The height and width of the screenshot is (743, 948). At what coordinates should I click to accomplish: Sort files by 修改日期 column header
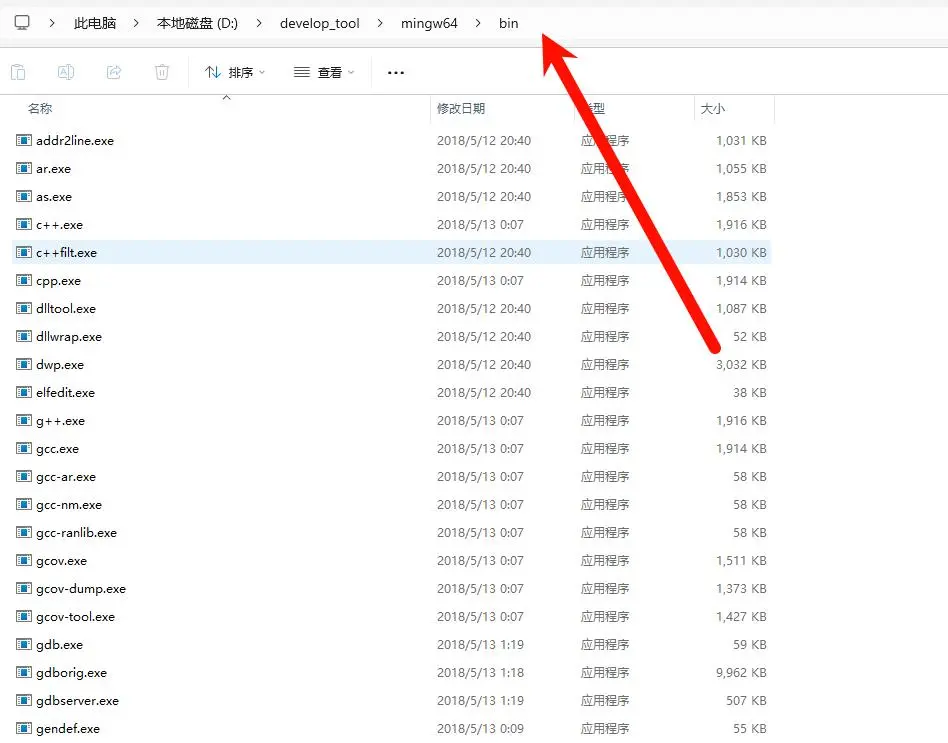[461, 109]
